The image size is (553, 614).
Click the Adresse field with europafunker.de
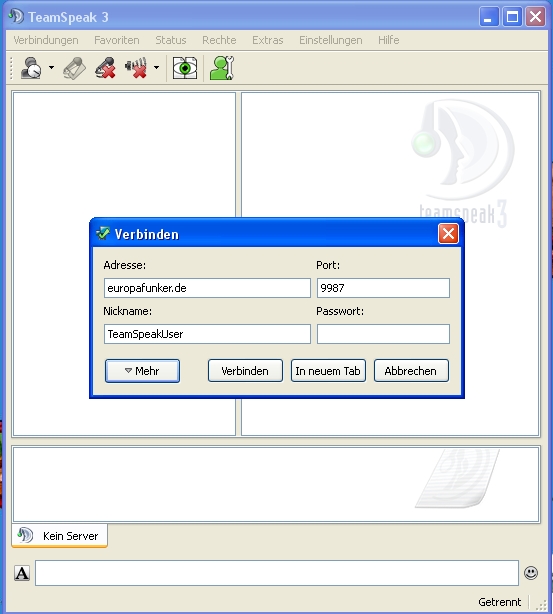coord(207,288)
